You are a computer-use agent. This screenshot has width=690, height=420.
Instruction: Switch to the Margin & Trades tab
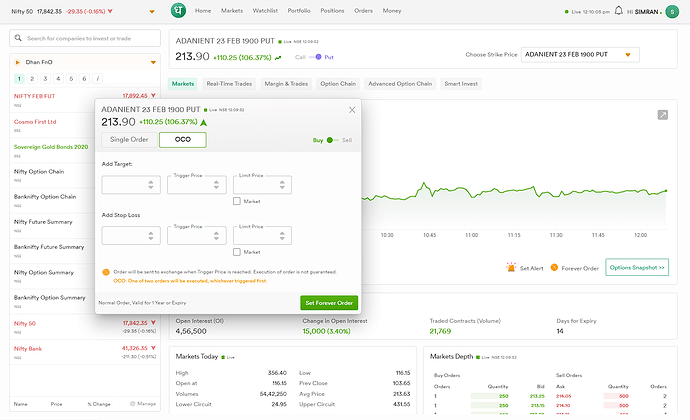286,84
